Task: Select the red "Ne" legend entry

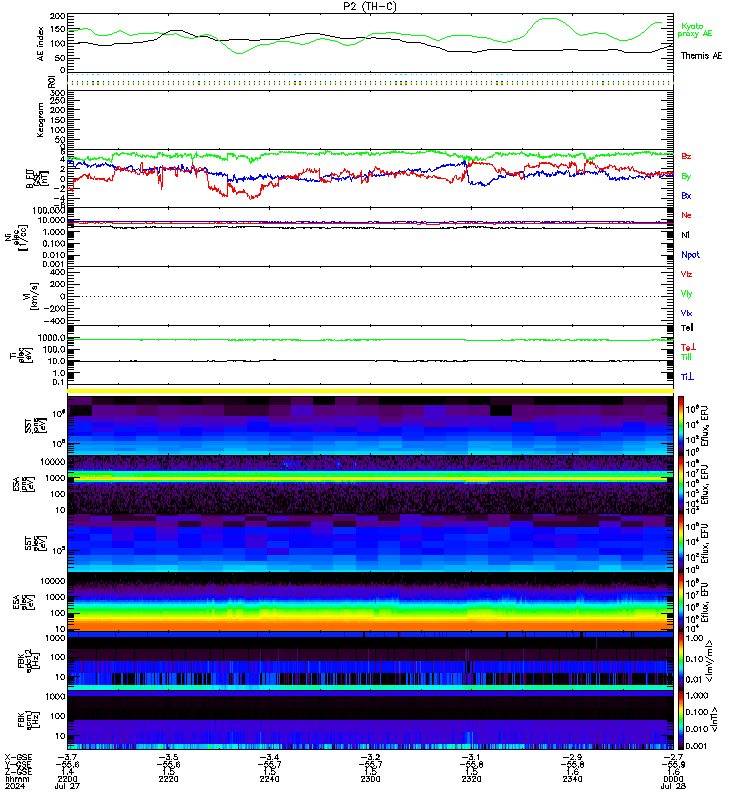Action: [x=686, y=215]
